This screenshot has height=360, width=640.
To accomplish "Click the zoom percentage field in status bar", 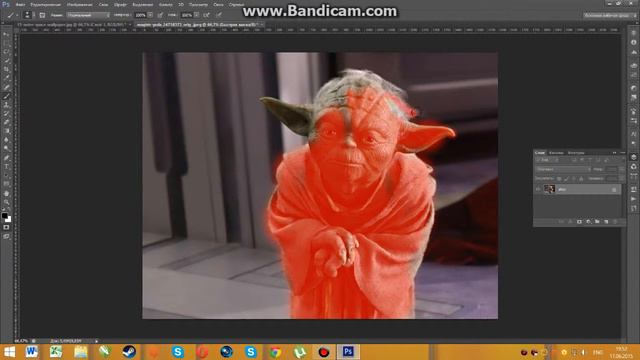I will click(21, 341).
